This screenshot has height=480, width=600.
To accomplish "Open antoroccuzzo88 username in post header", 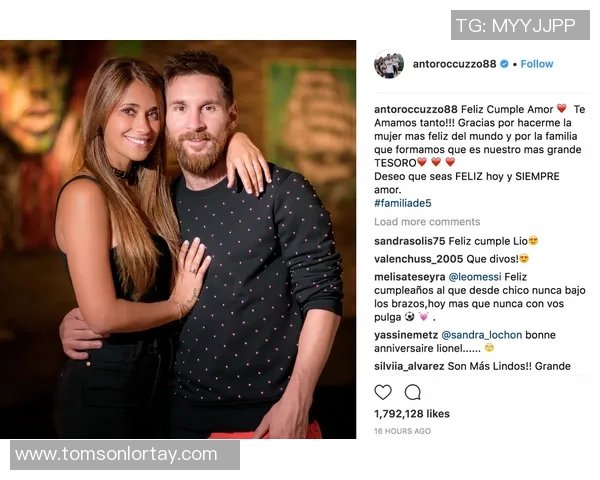I will tap(454, 64).
